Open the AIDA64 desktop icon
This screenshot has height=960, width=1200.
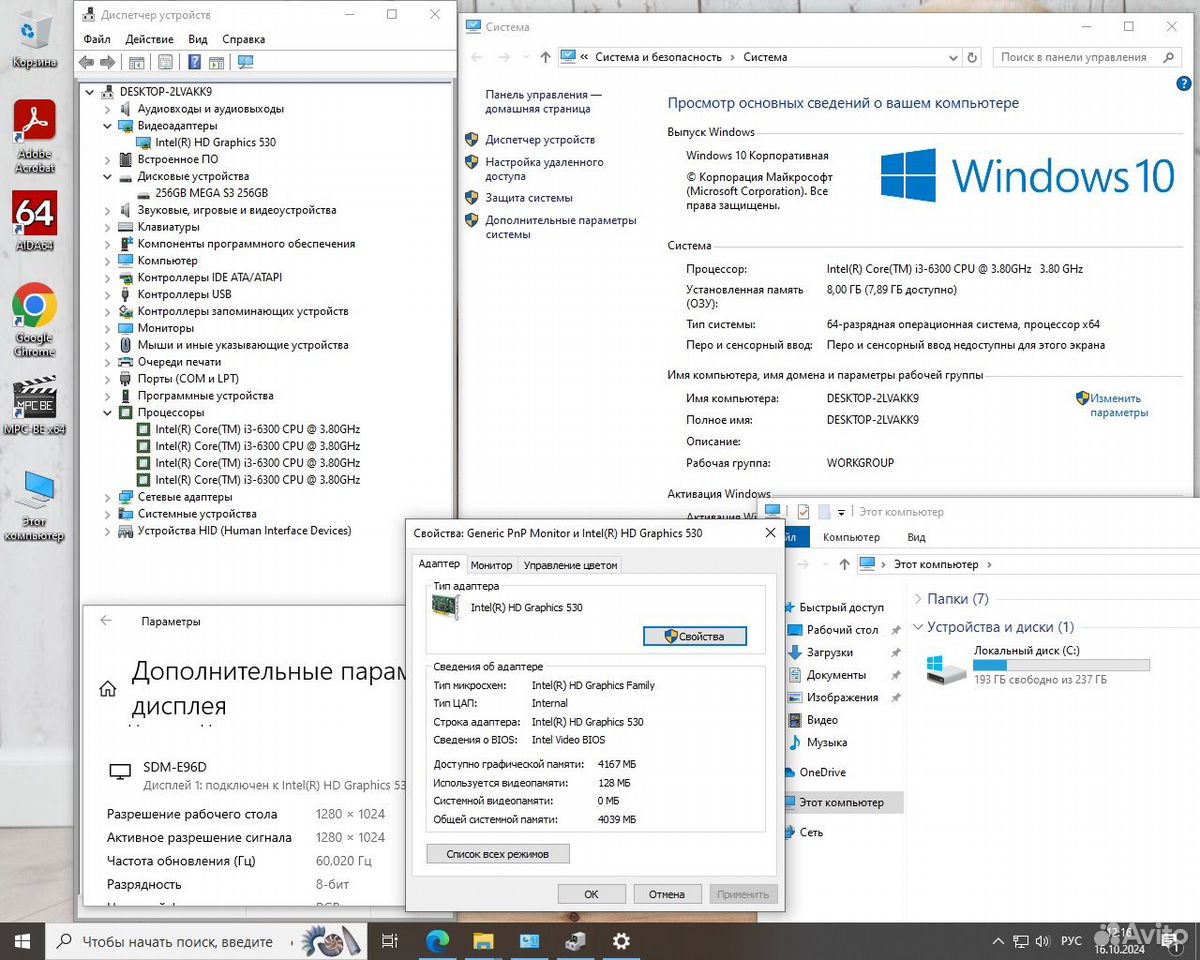34,221
